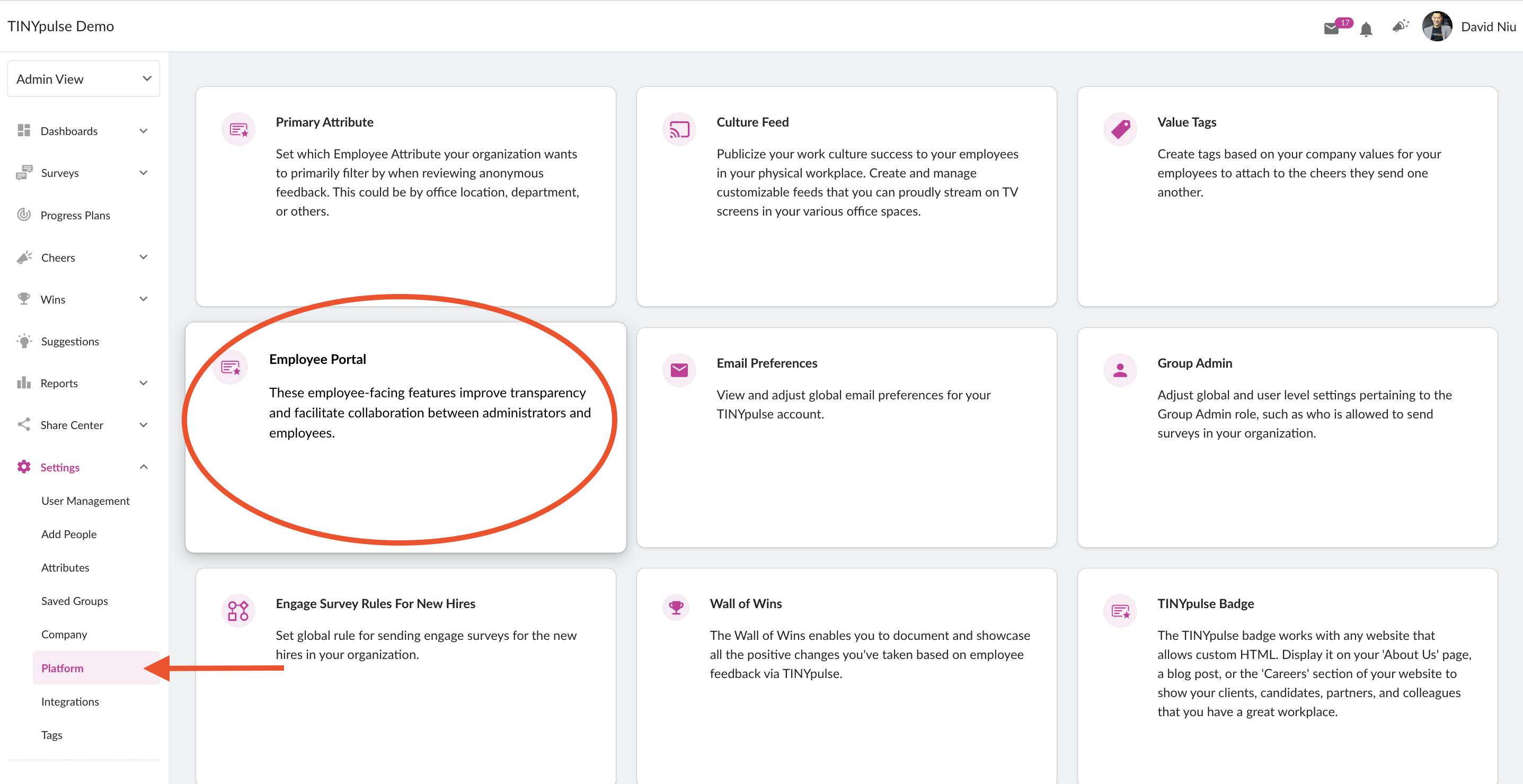This screenshot has height=784, width=1523.
Task: Open Attributes settings page
Action: (65, 567)
